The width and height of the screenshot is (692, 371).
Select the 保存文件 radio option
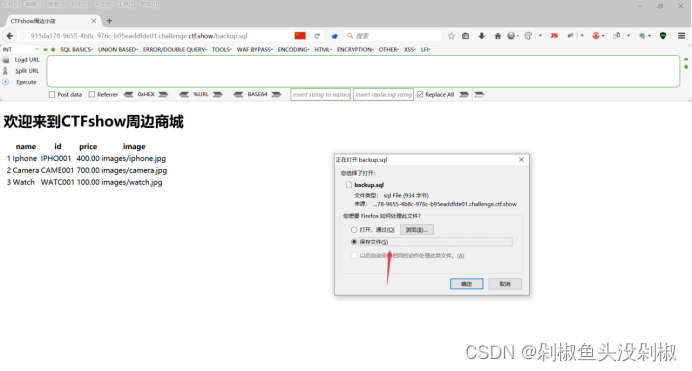coord(354,242)
